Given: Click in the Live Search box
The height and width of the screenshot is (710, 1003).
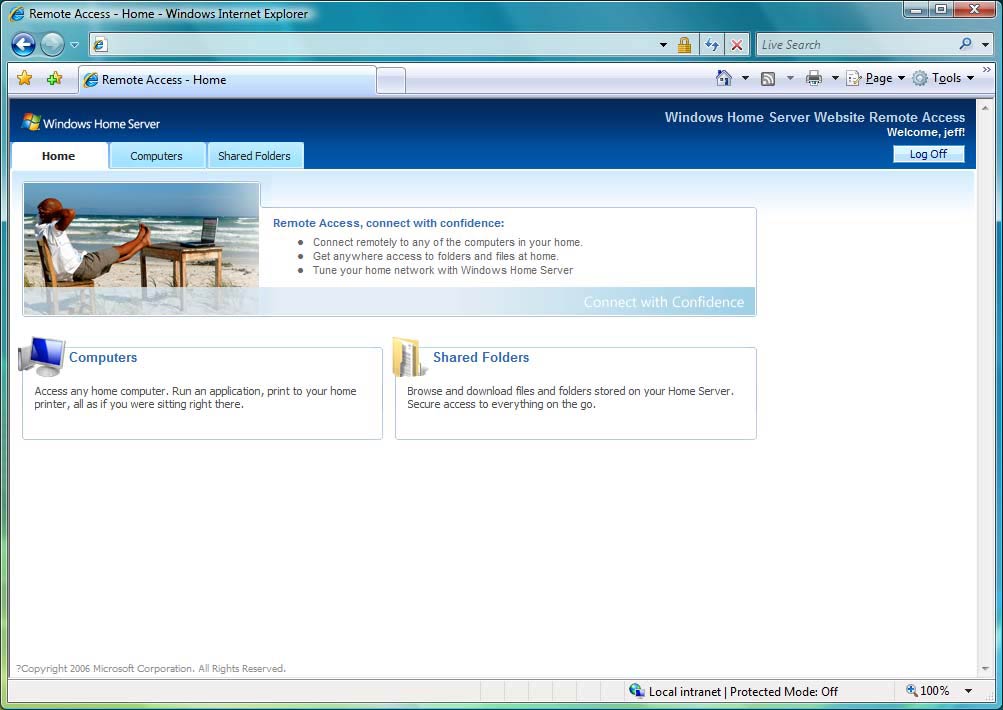Looking at the screenshot, I should point(855,45).
